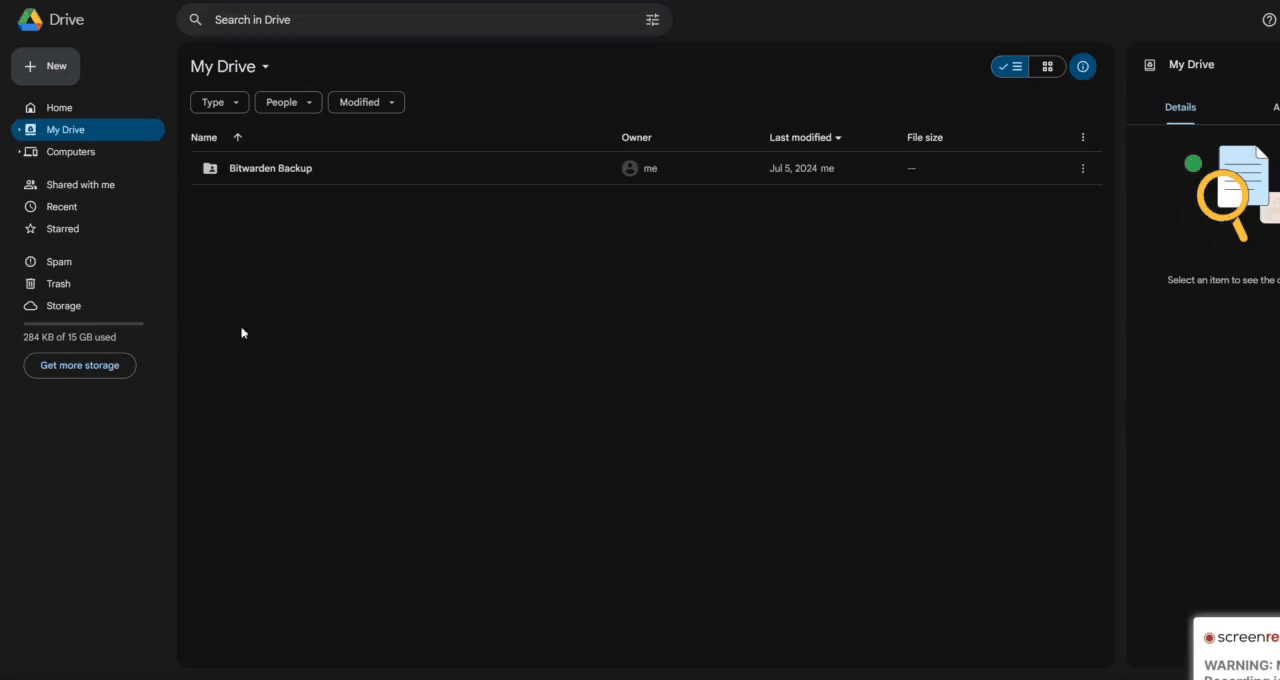
Task: Open Recent files list
Action: [61, 207]
